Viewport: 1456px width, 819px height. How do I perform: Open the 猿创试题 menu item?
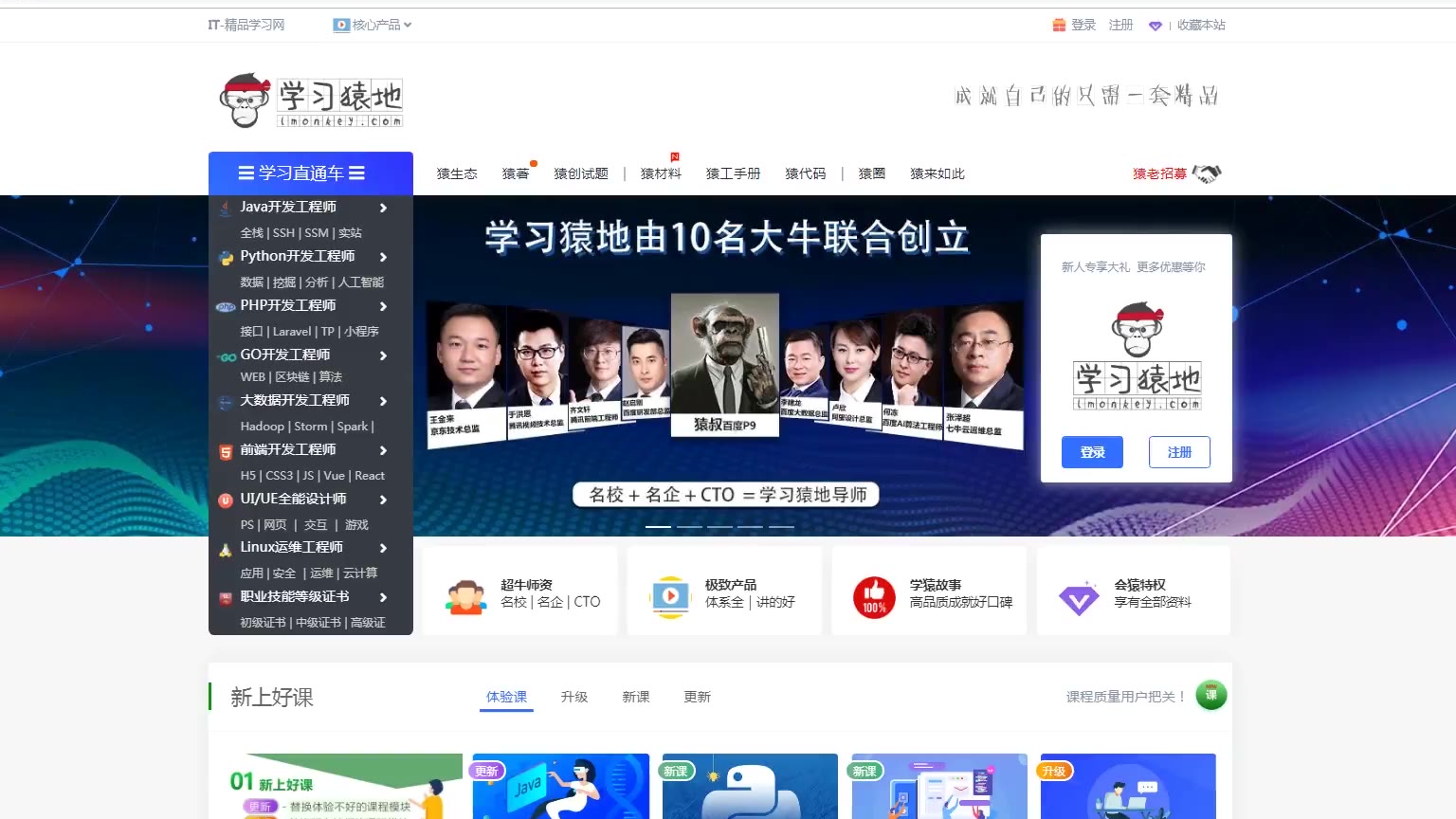[x=581, y=173]
